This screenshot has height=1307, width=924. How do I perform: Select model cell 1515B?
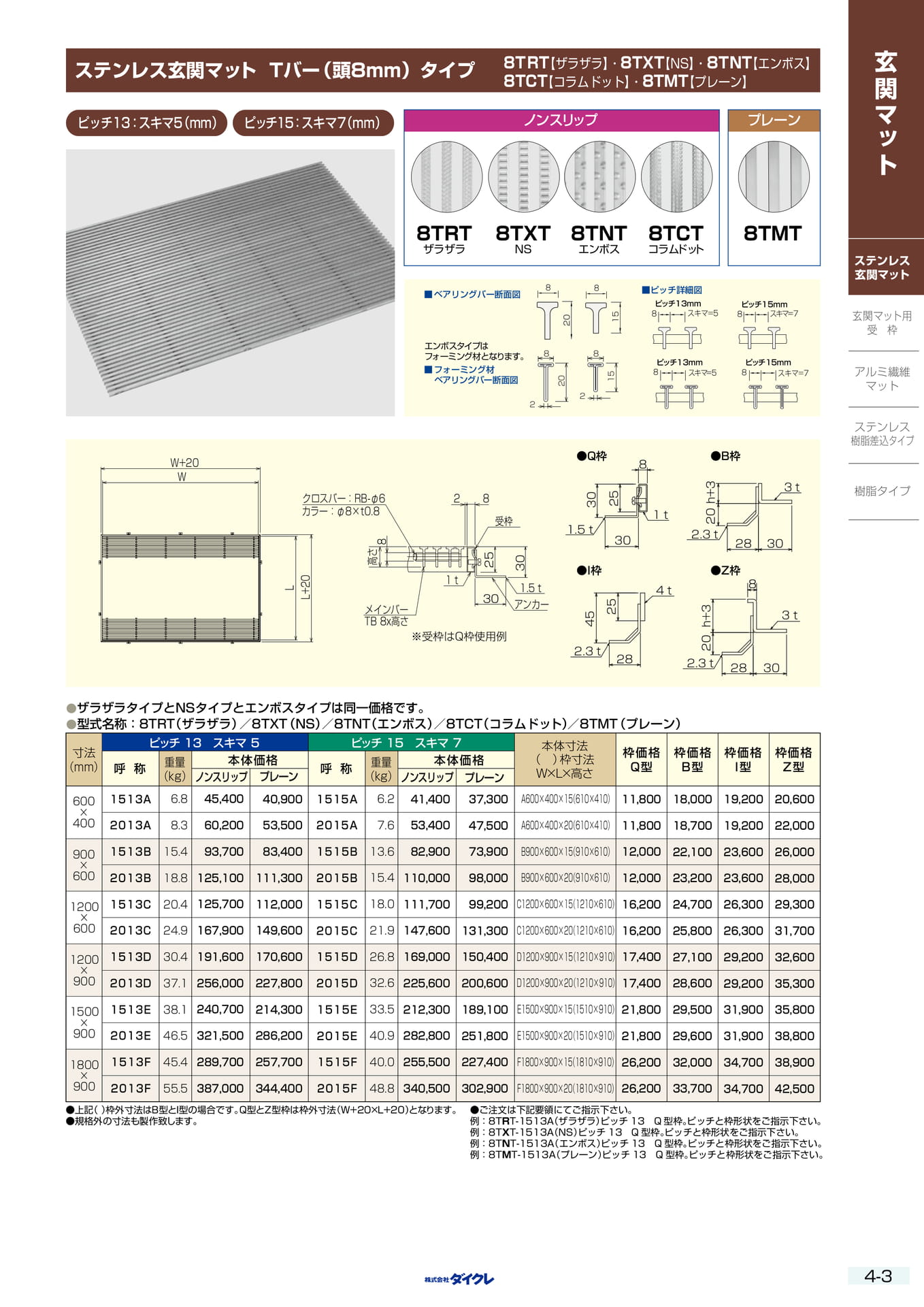click(337, 852)
